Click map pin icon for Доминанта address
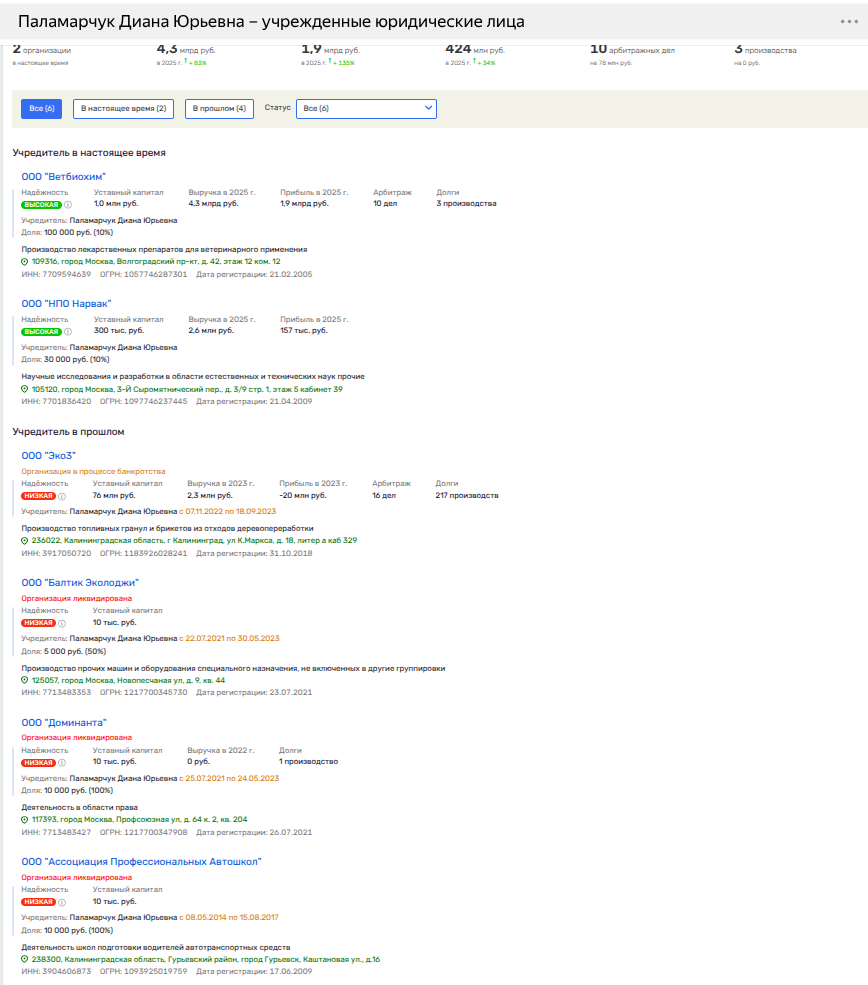This screenshot has width=868, height=985. (x=24, y=819)
